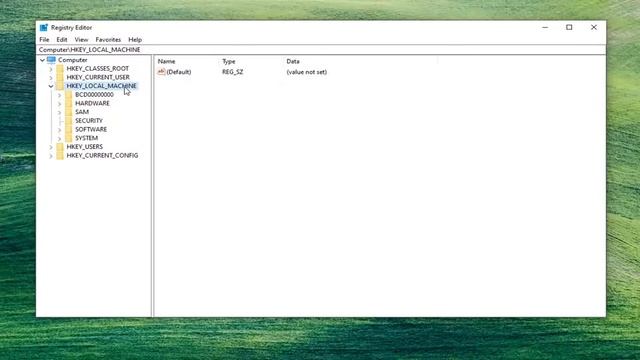Select the HKEY_LOCAL_MACHINE label
This screenshot has height=360, width=640.
[101, 86]
